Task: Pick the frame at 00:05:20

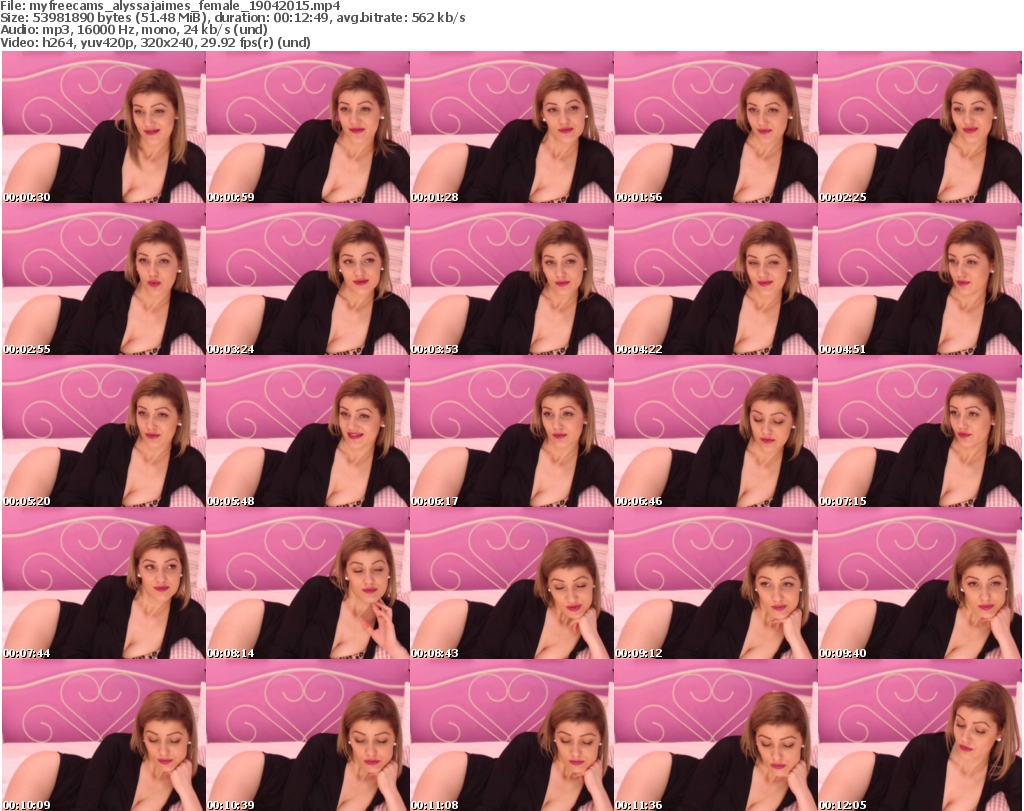Action: [x=104, y=432]
